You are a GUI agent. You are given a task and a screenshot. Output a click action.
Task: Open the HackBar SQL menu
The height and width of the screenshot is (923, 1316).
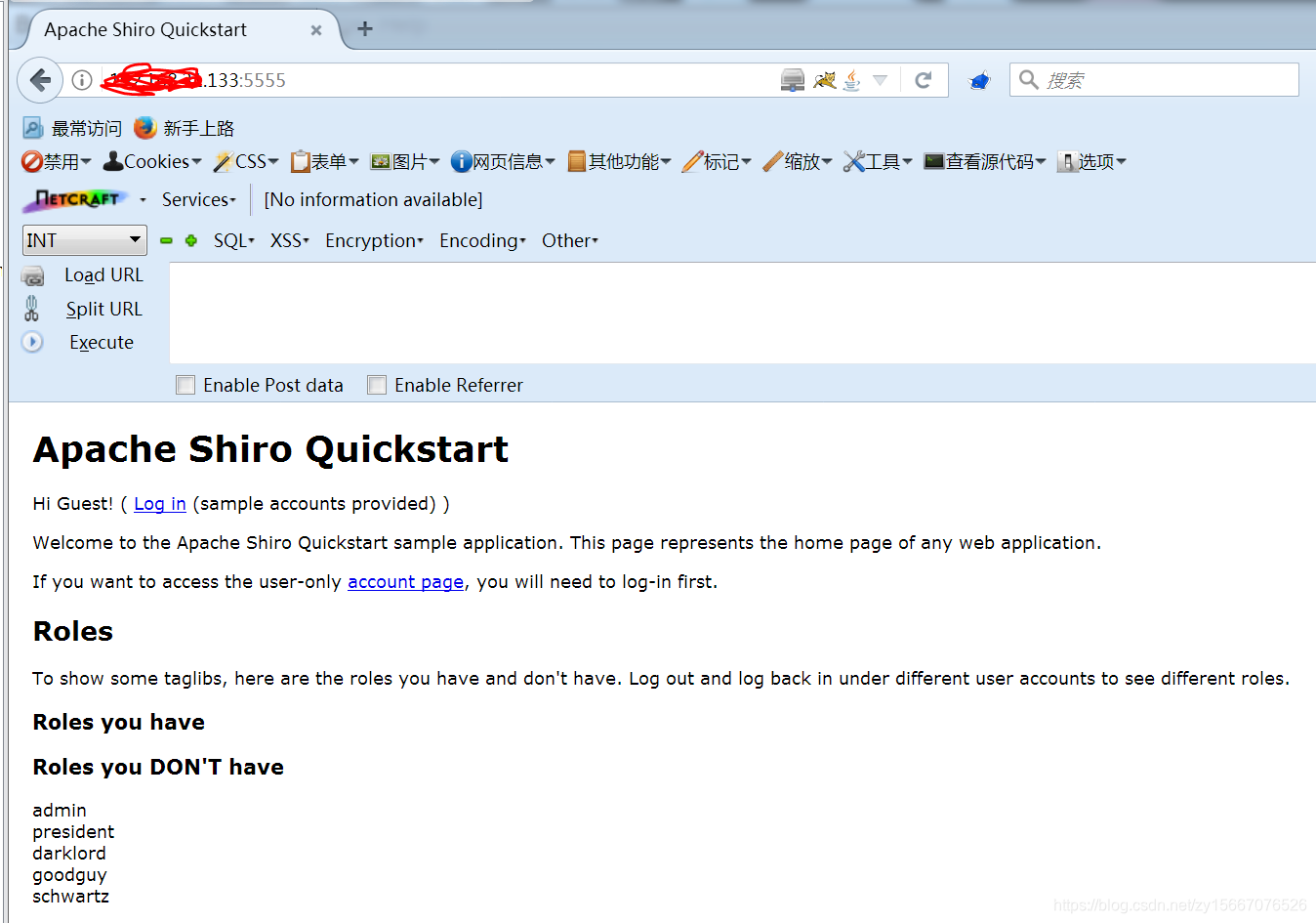(234, 241)
